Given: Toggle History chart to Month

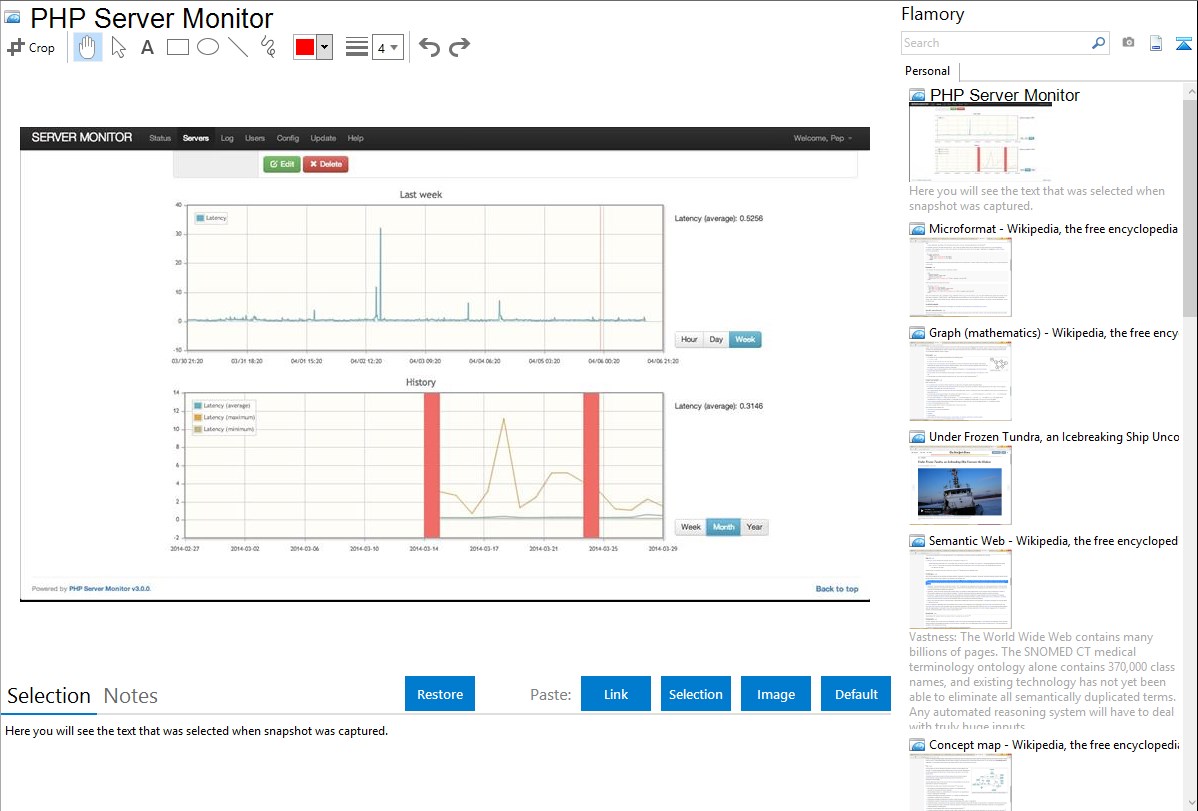Looking at the screenshot, I should 724,527.
